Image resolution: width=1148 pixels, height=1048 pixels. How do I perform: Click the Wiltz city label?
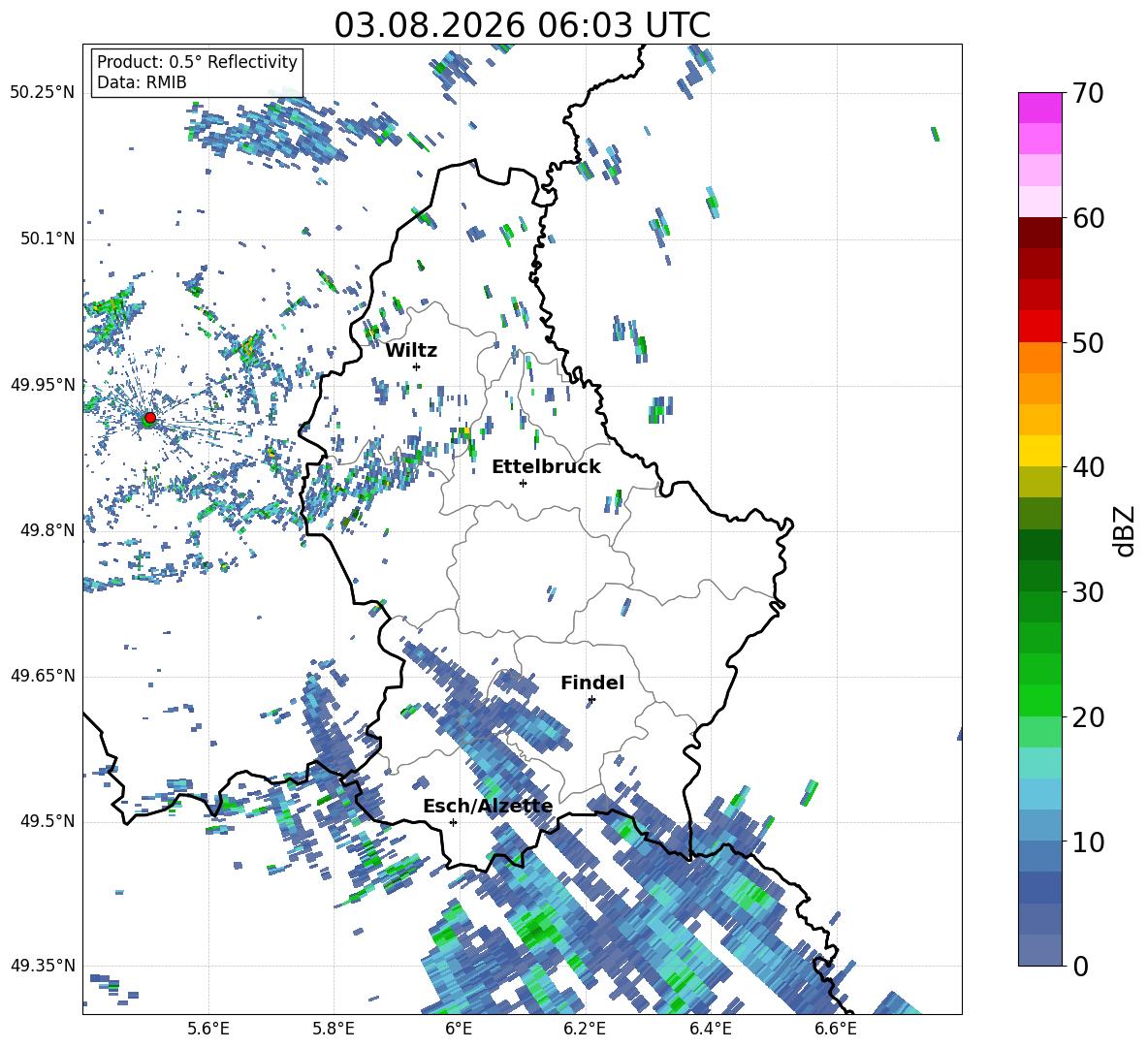click(411, 351)
